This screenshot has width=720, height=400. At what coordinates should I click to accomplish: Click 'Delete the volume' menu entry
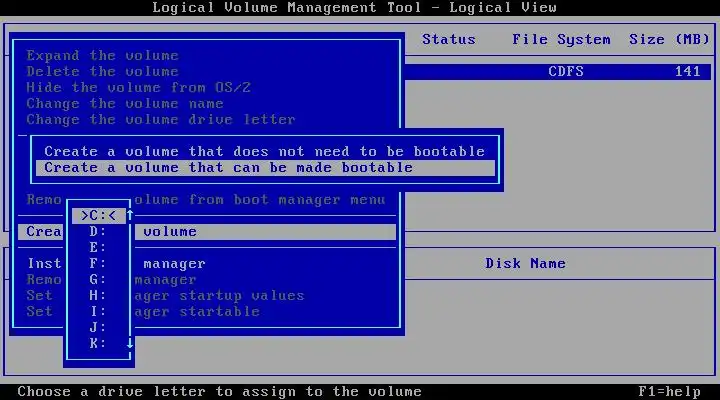[x=102, y=72]
